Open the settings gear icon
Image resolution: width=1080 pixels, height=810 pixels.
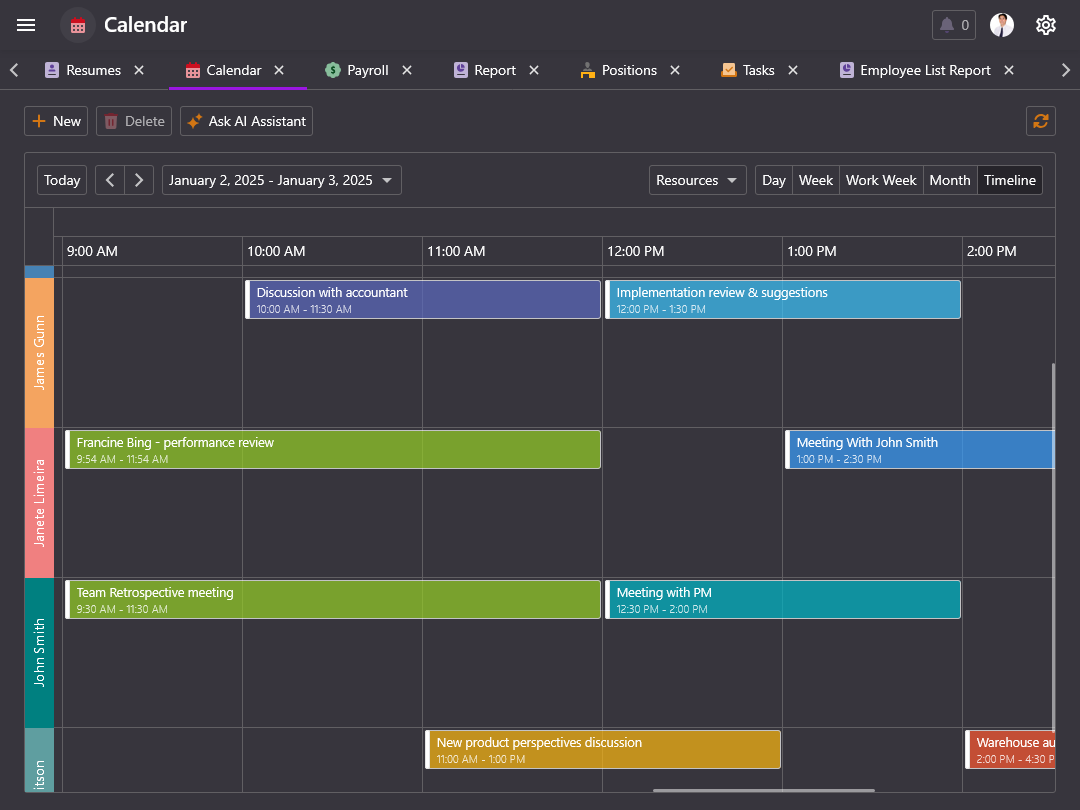point(1045,25)
